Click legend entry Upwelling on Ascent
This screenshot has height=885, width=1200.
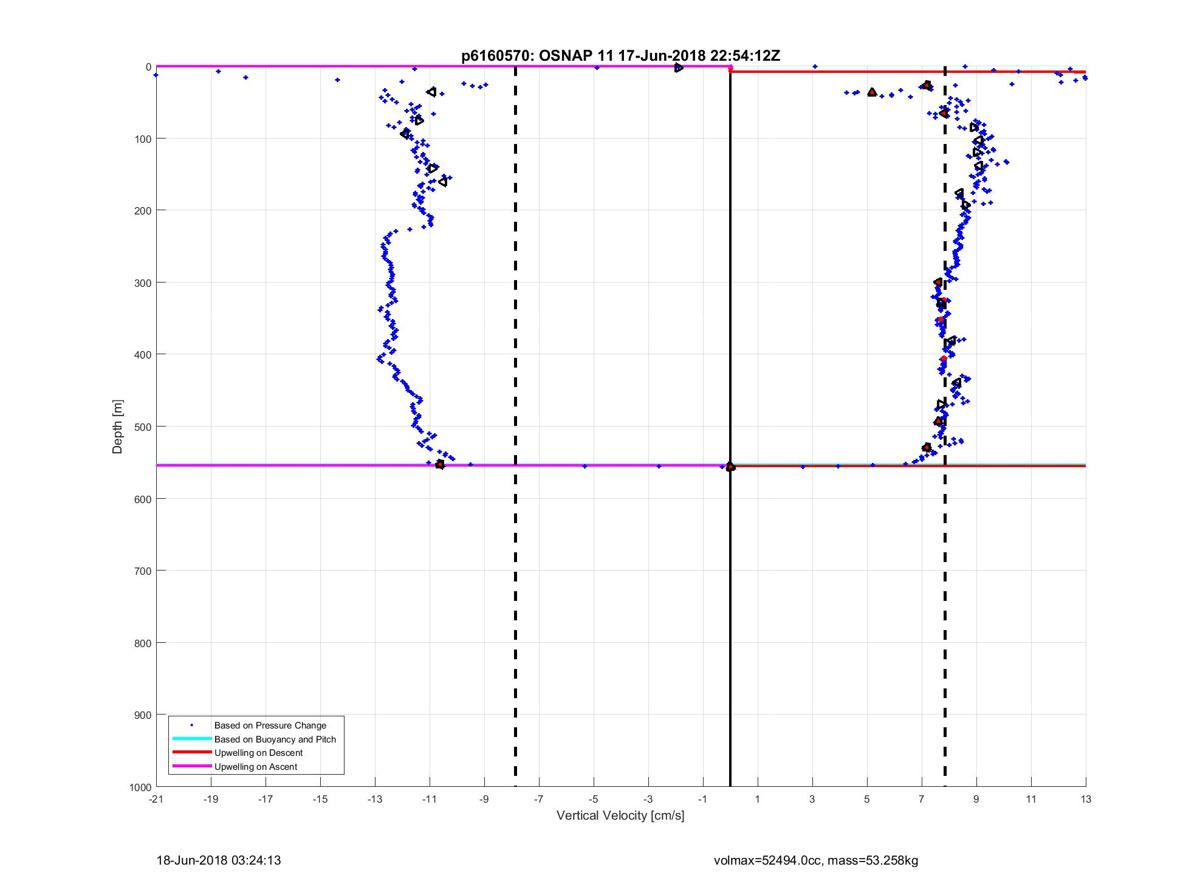pyautogui.click(x=256, y=767)
